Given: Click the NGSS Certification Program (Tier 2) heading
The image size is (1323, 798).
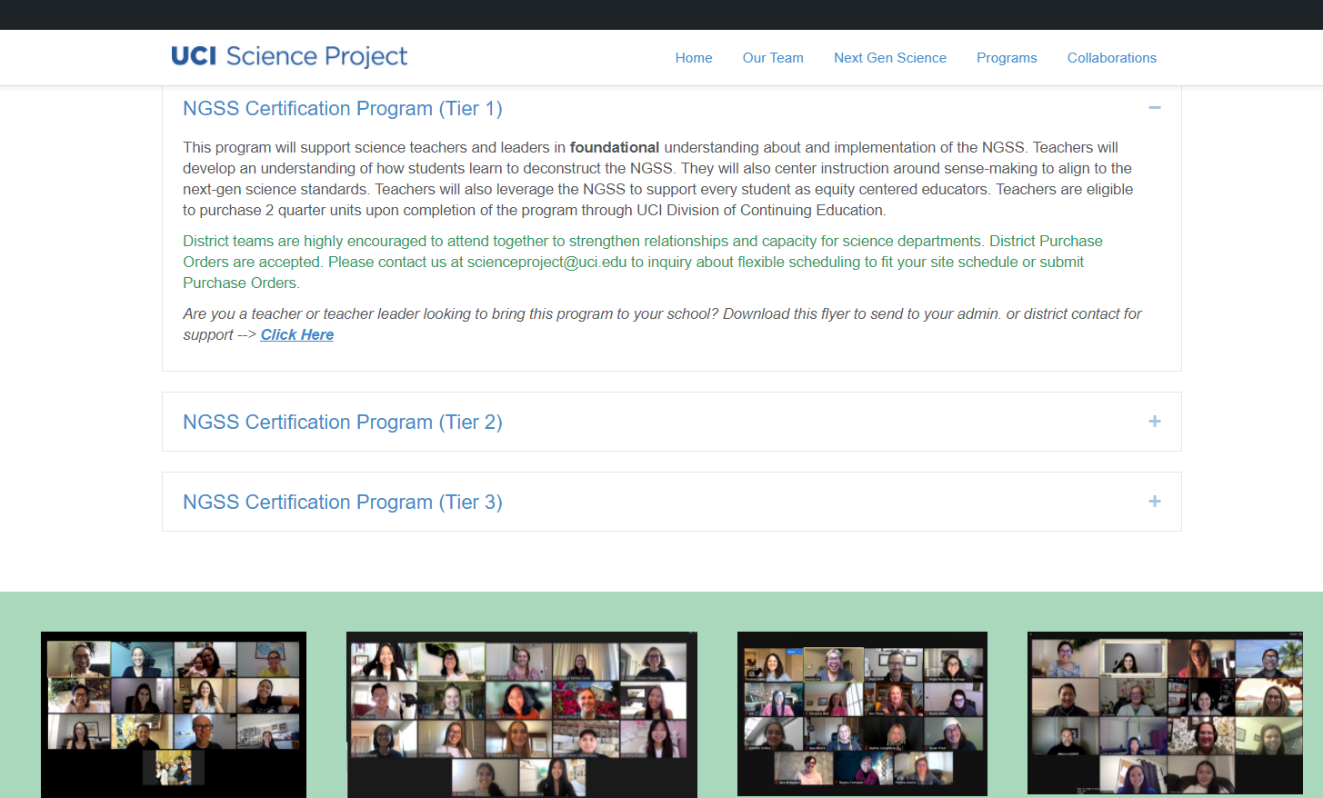Looking at the screenshot, I should pos(342,421).
